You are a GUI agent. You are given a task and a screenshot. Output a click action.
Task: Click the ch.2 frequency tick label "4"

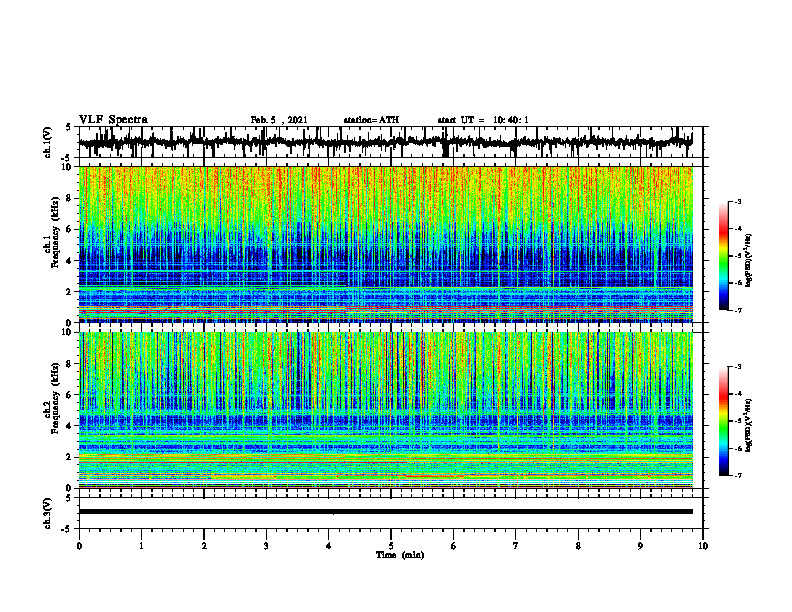click(x=69, y=427)
